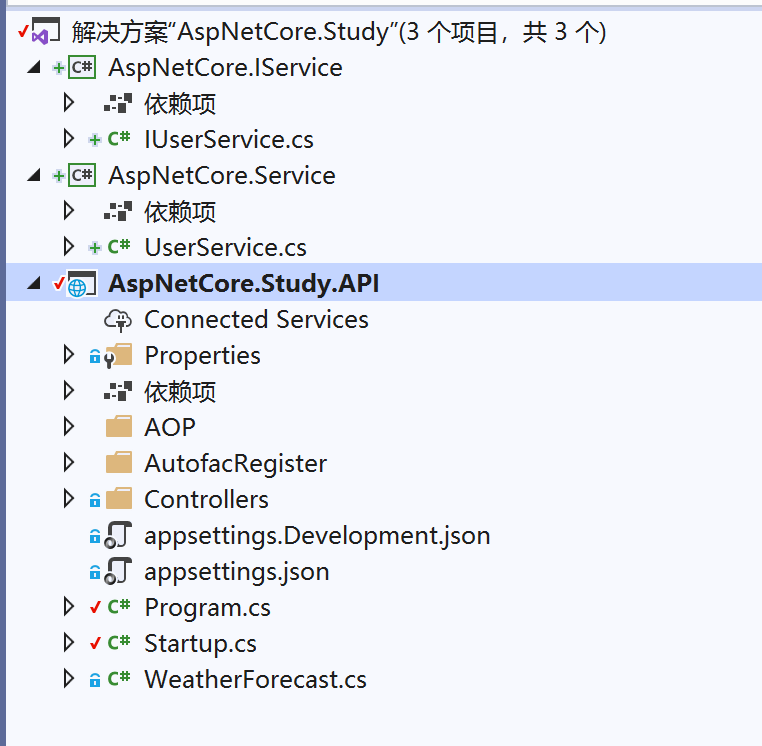The image size is (762, 746).
Task: Select the Program.cs file name
Action: [208, 608]
